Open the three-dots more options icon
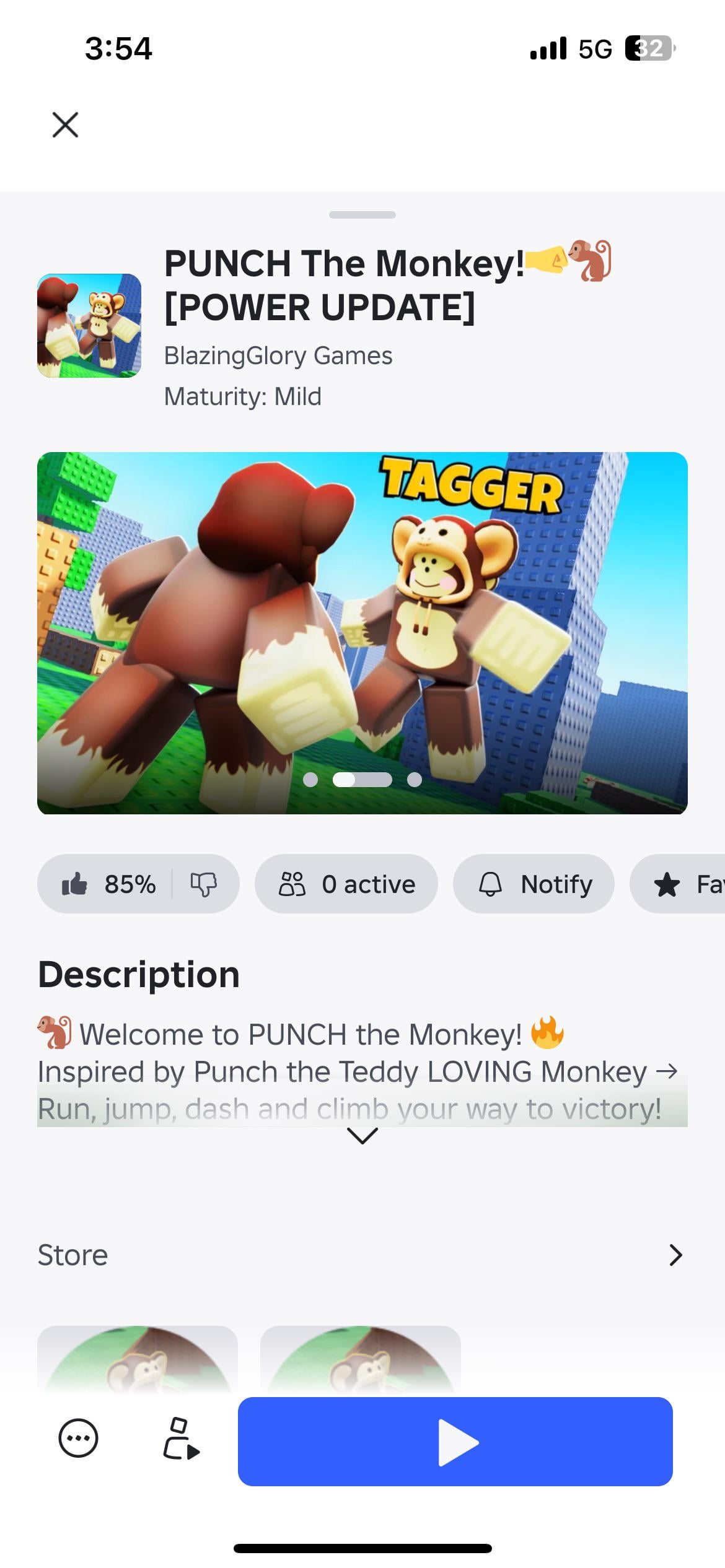This screenshot has height=1568, width=725. [78, 1438]
